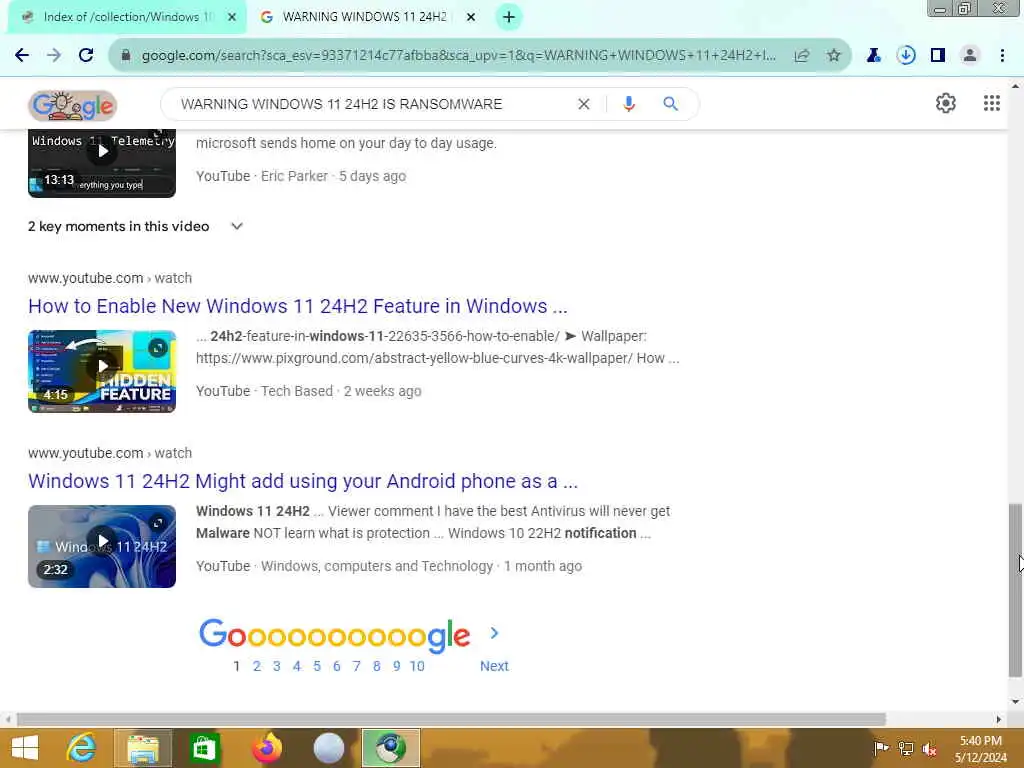This screenshot has width=1024, height=768.
Task: Click the Next results page link
Action: [494, 666]
